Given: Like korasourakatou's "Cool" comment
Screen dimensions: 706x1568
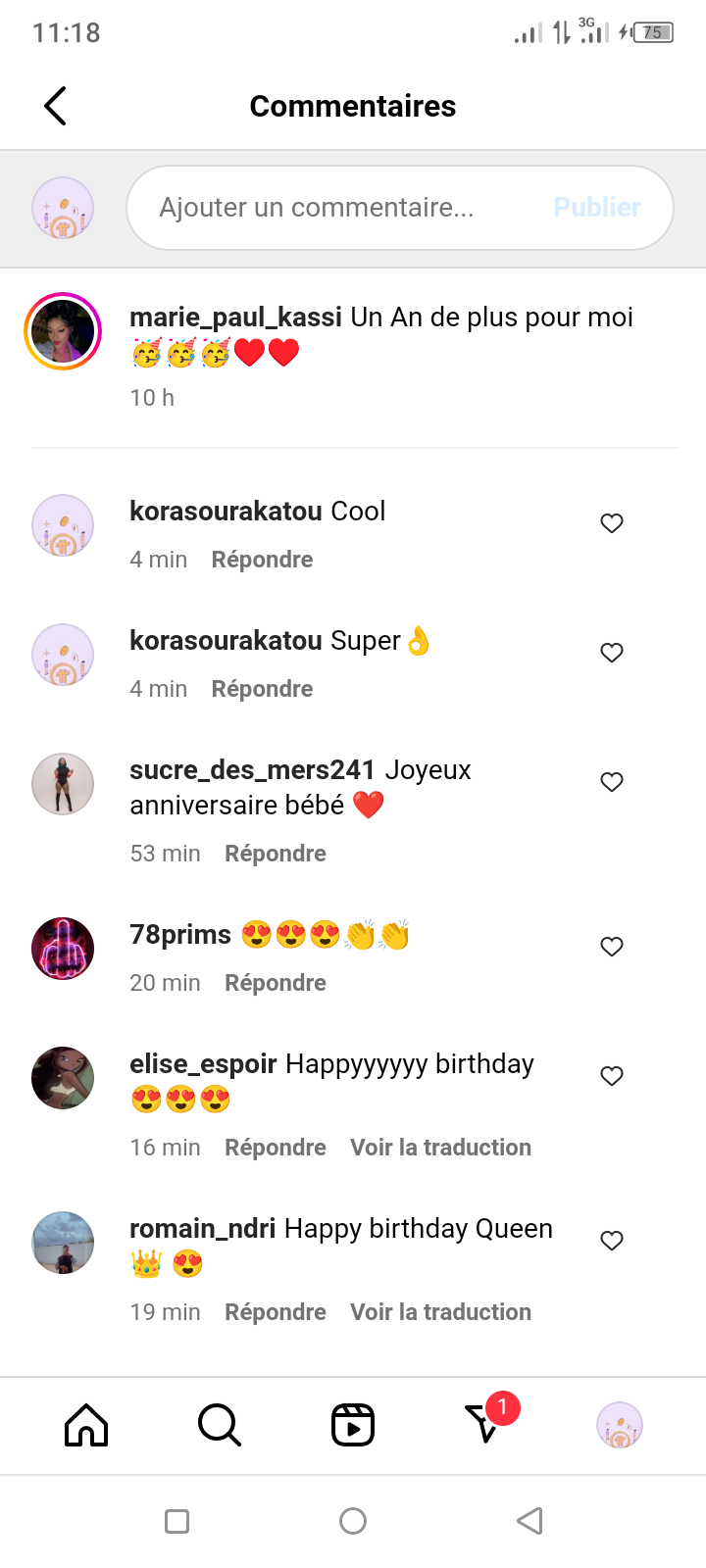Looking at the screenshot, I should pyautogui.click(x=612, y=523).
